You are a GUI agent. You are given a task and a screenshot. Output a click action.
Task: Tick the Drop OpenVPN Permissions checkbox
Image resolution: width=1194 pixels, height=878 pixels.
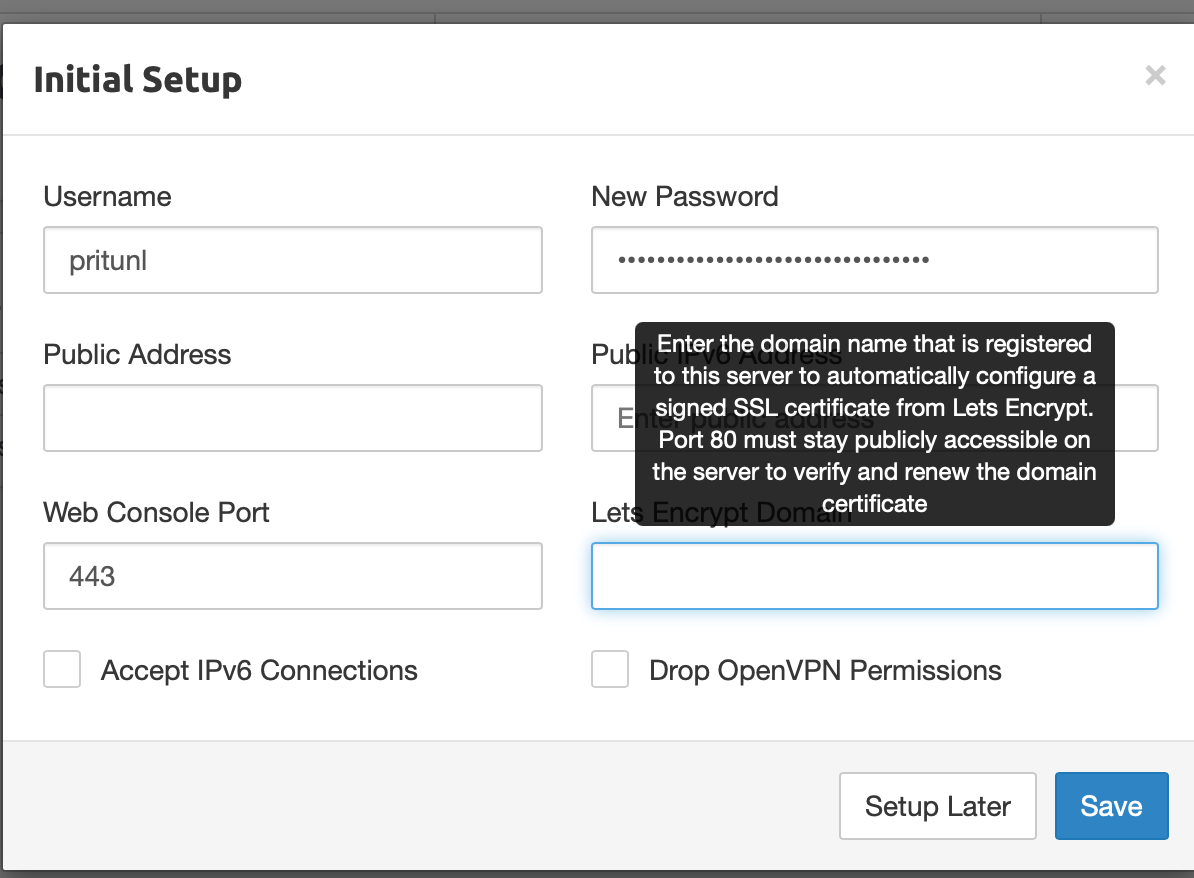[x=610, y=670]
